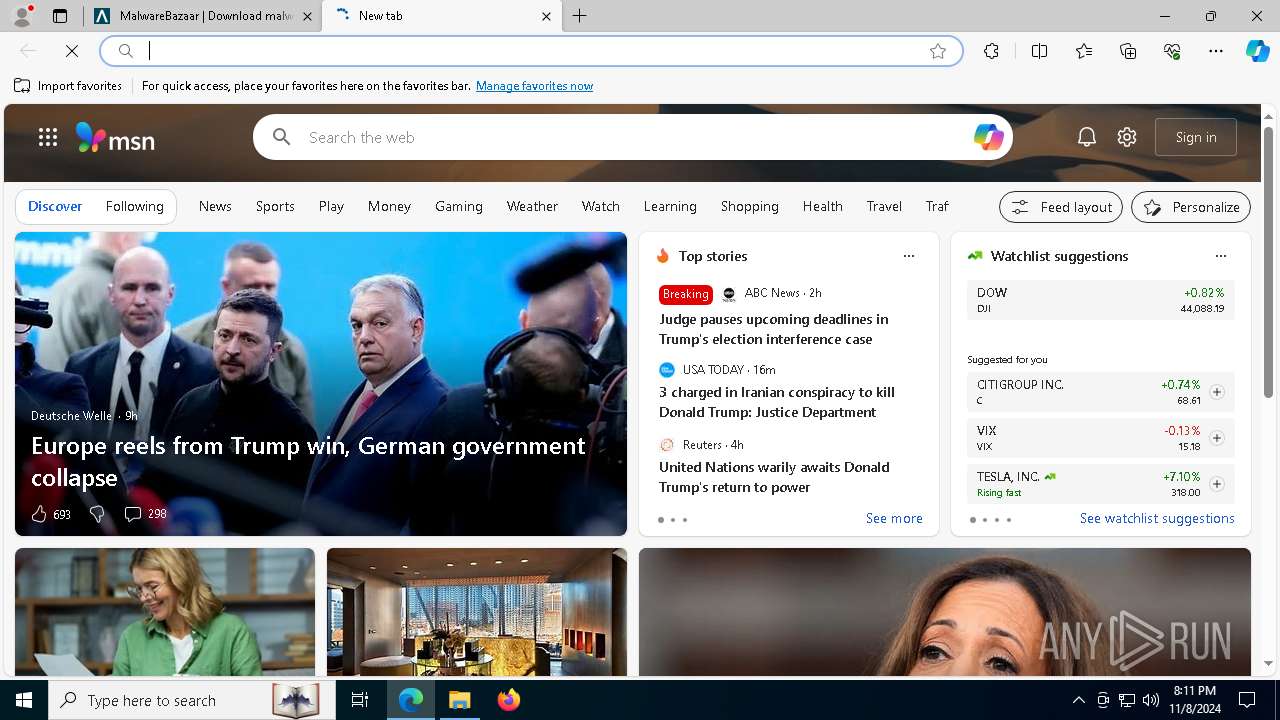
Task: Open the Feed layout options
Action: tap(1061, 207)
